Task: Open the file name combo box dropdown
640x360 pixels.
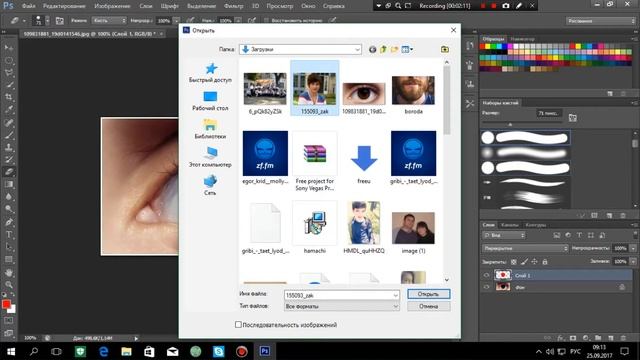Action: [396, 295]
